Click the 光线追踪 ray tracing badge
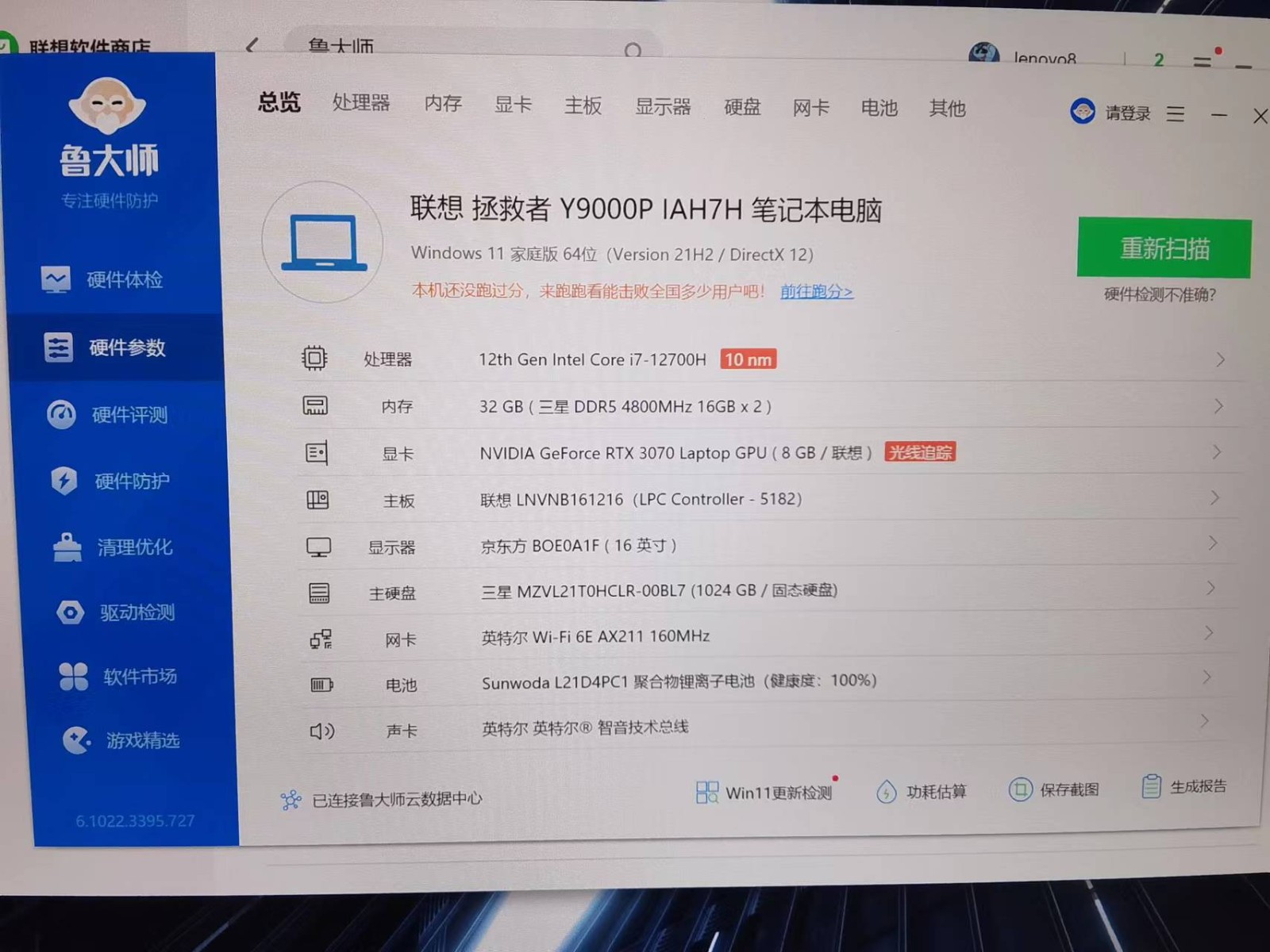The height and width of the screenshot is (952, 1270). [920, 452]
